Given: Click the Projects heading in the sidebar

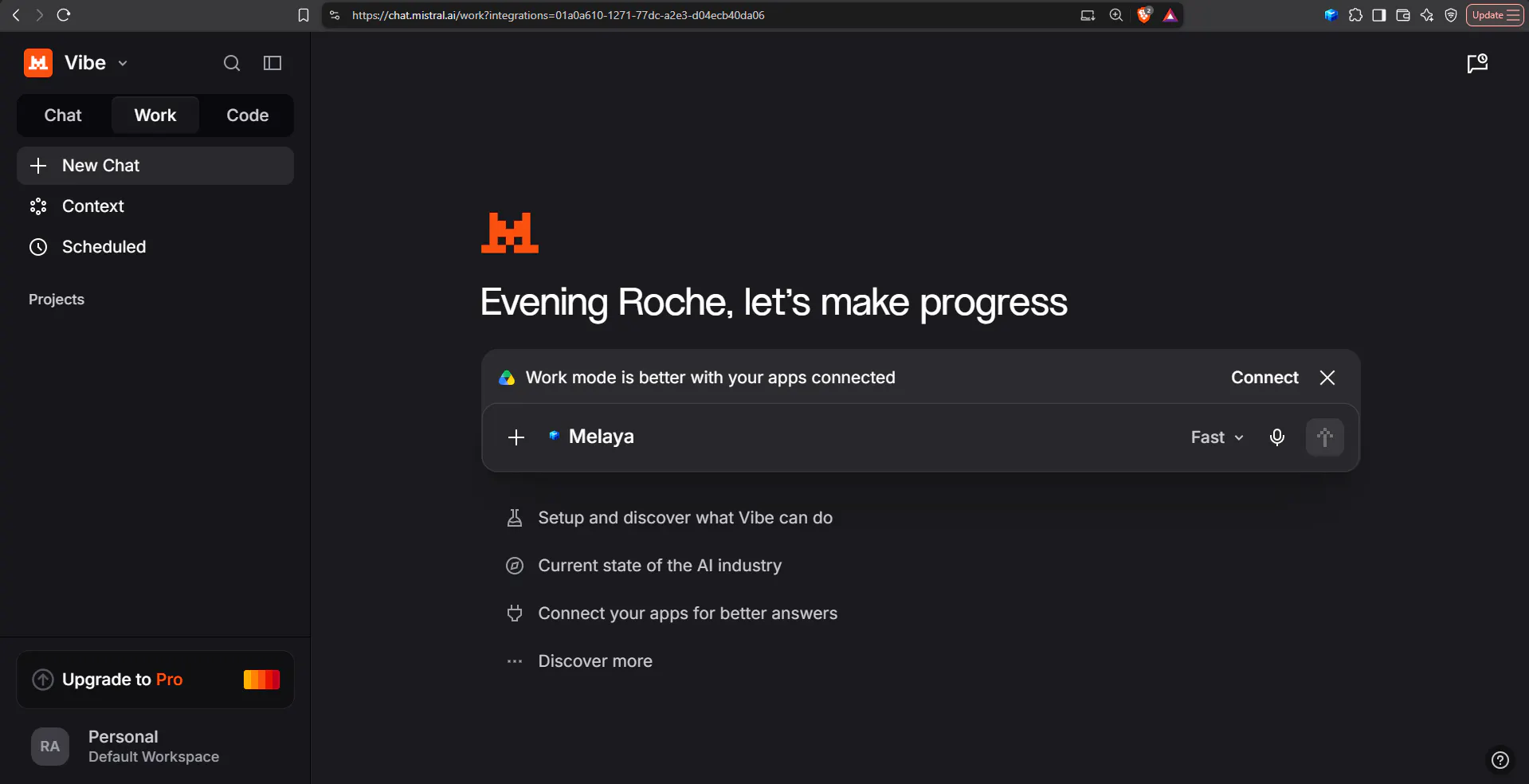Looking at the screenshot, I should (x=57, y=300).
